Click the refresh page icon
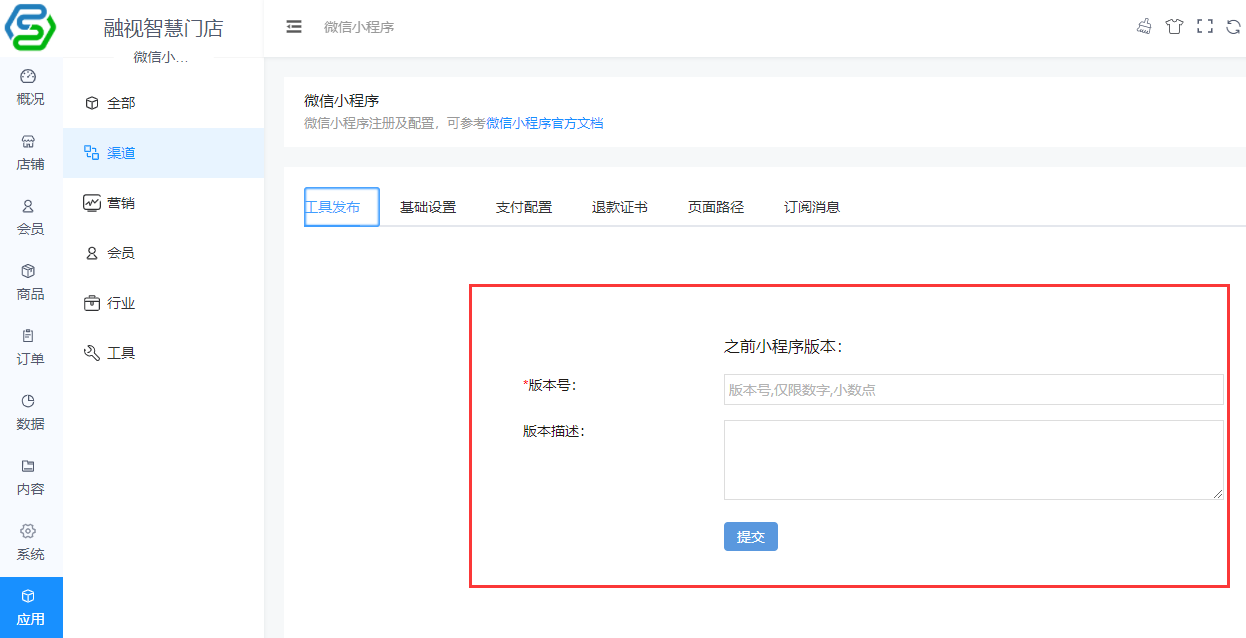This screenshot has width=1246, height=638. pyautogui.click(x=1234, y=27)
